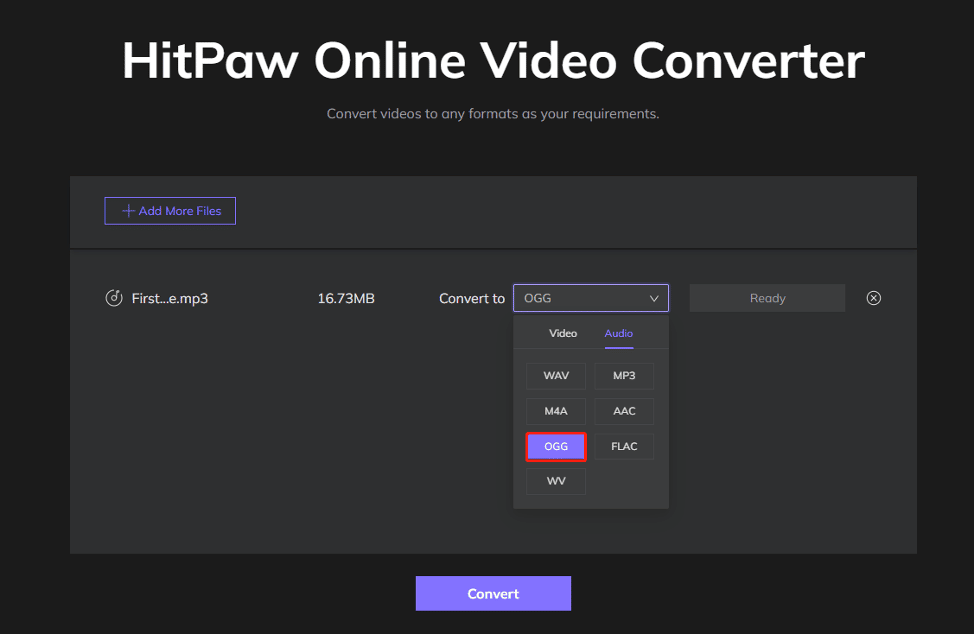Pick FLAC as the output format
Viewport: 974px width, 635px height.
click(624, 446)
